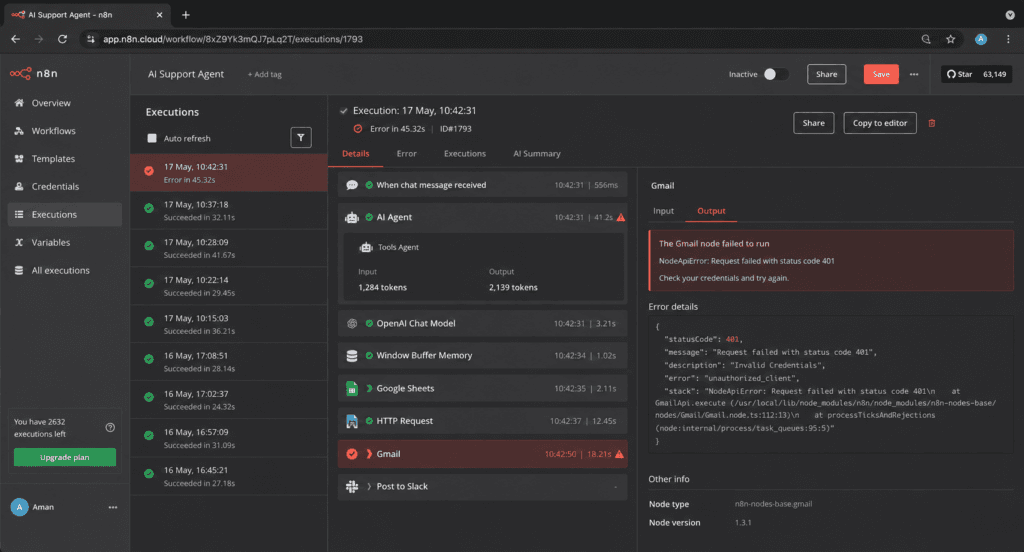1024x552 pixels.
Task: Switch to the Error tab
Action: pos(406,154)
